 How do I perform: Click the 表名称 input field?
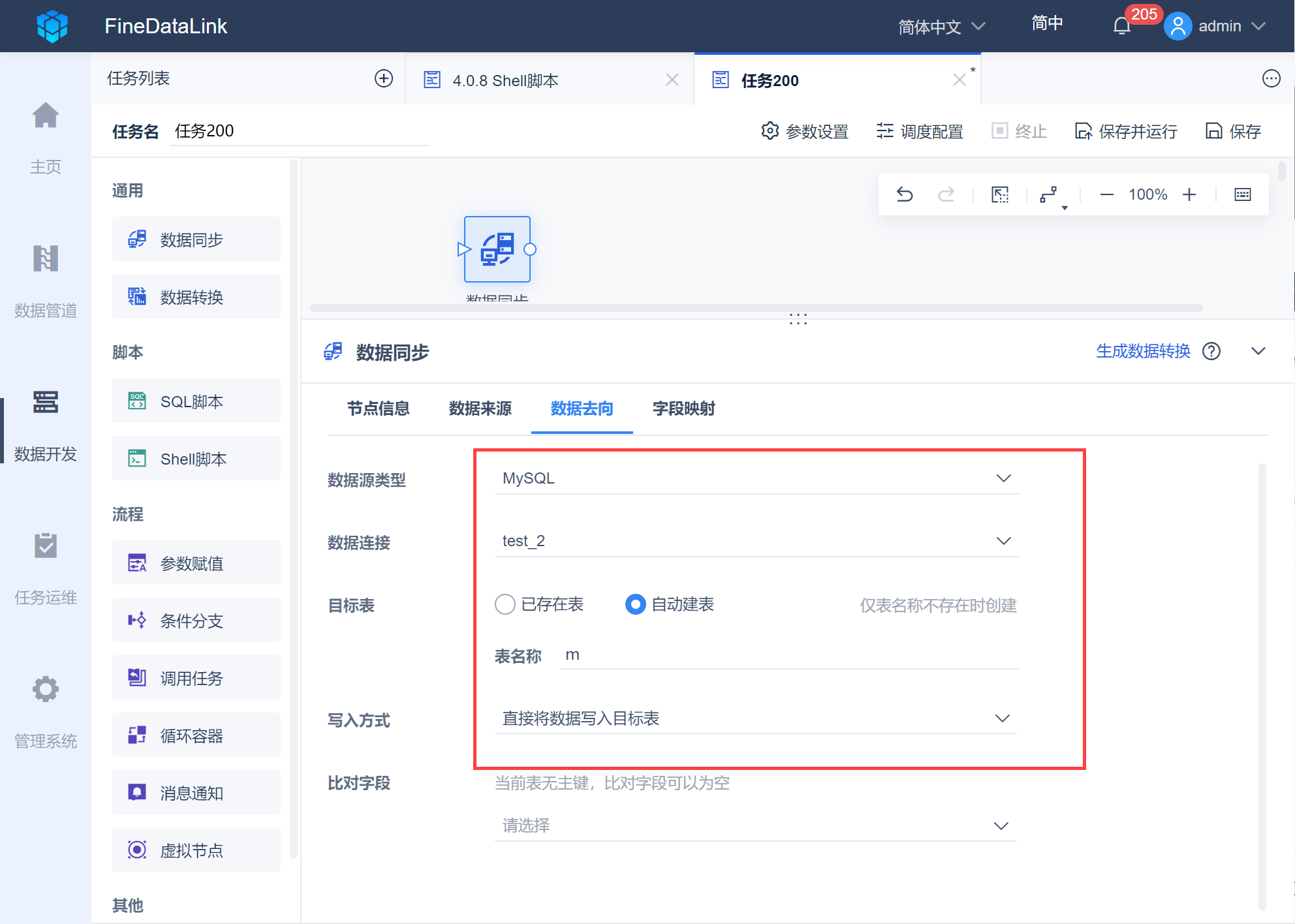pyautogui.click(x=788, y=655)
